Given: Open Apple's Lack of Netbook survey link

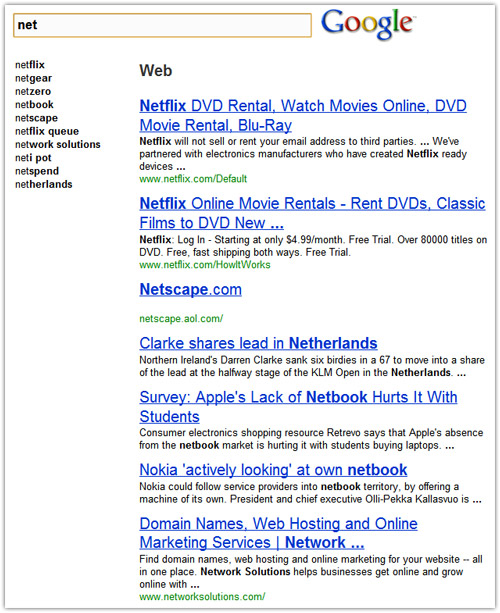Looking at the screenshot, I should 298,407.
